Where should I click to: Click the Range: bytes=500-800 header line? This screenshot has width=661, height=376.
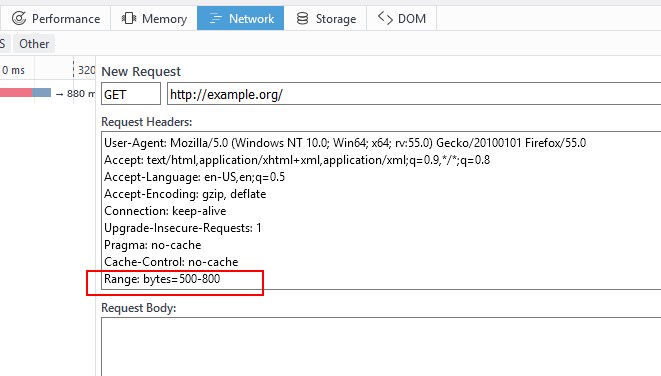tap(162, 279)
